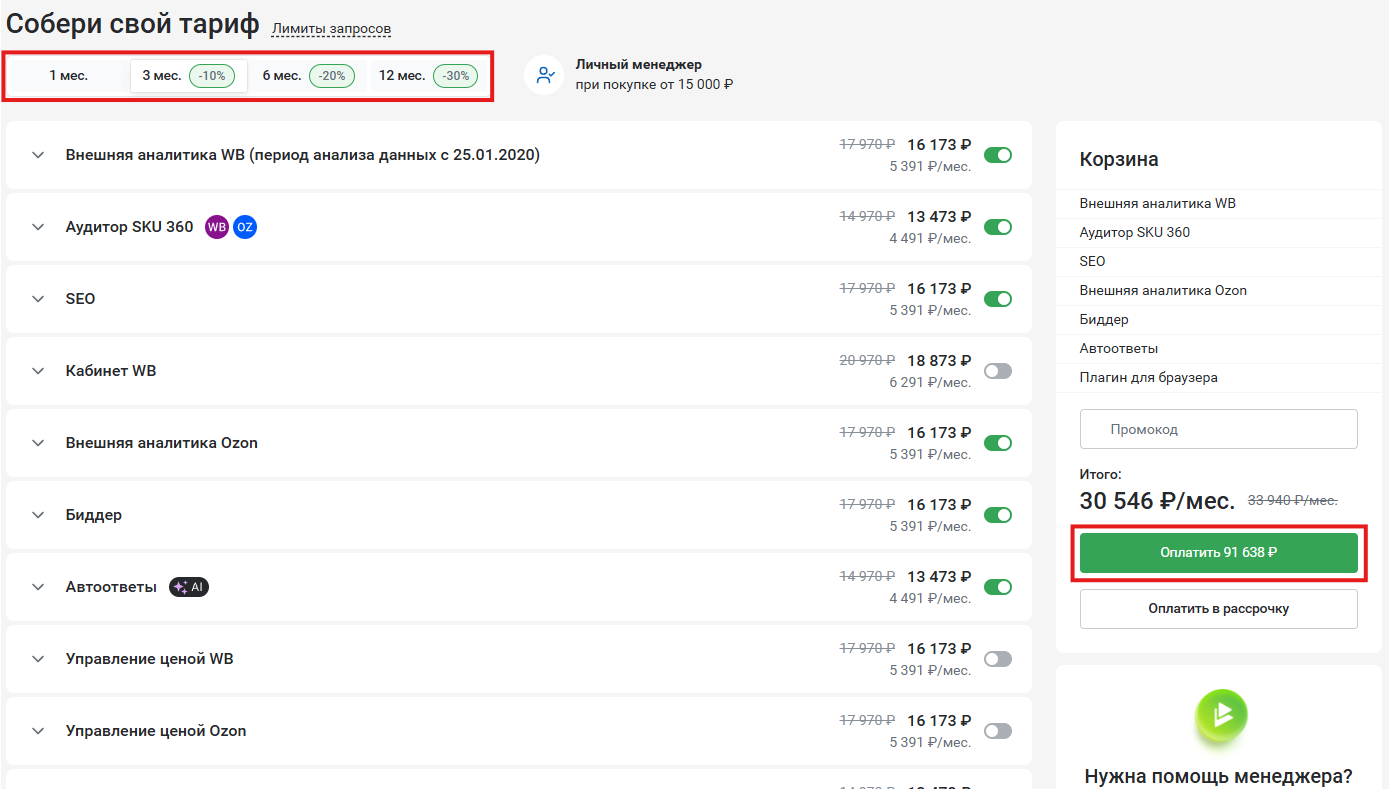
Task: Expand the Автоответы row chevron
Action: [38, 587]
